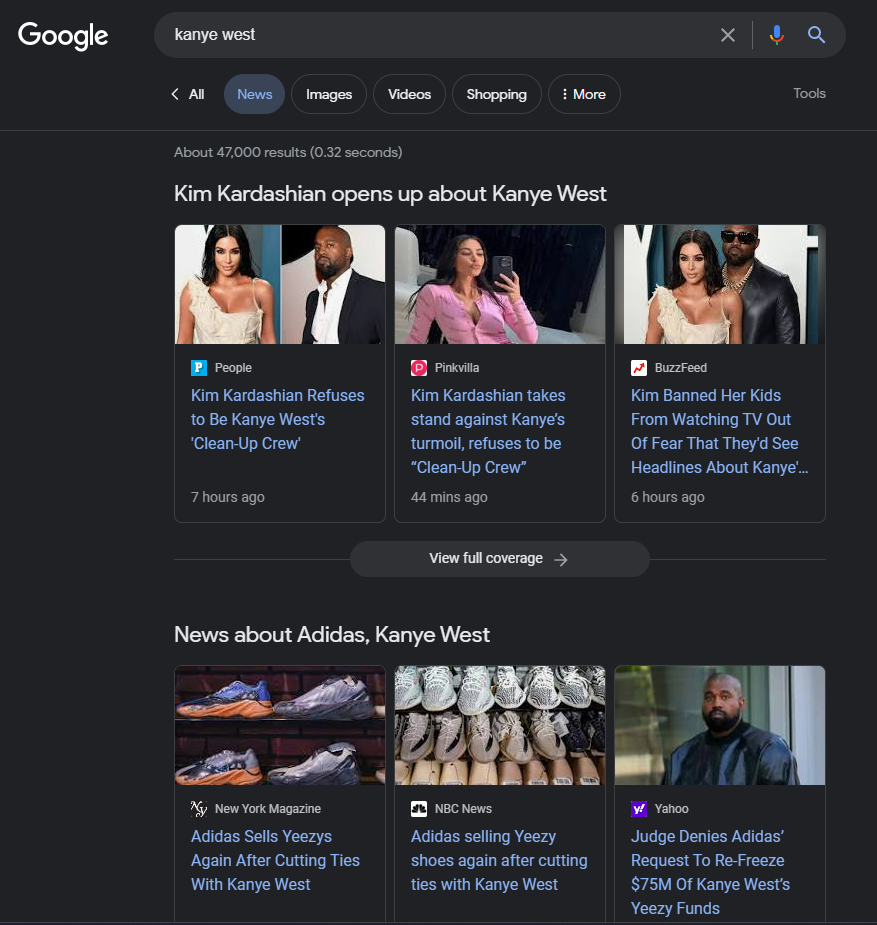Open the Pinkvilla article selfie thumbnail

coord(500,284)
